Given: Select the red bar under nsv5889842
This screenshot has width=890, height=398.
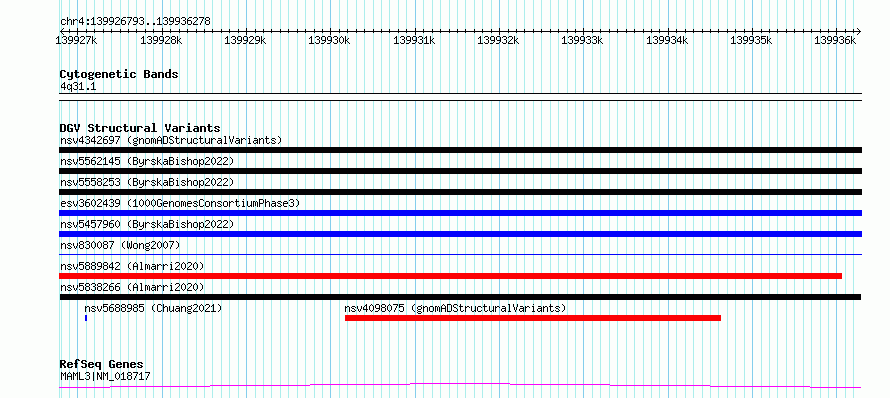Looking at the screenshot, I should [451, 276].
